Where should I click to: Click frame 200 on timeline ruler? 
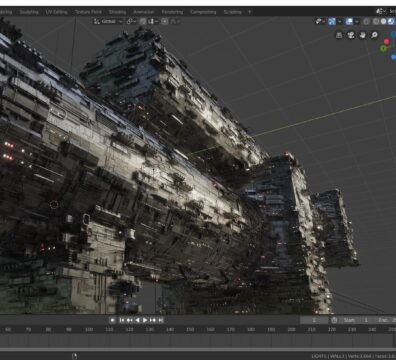291,329
